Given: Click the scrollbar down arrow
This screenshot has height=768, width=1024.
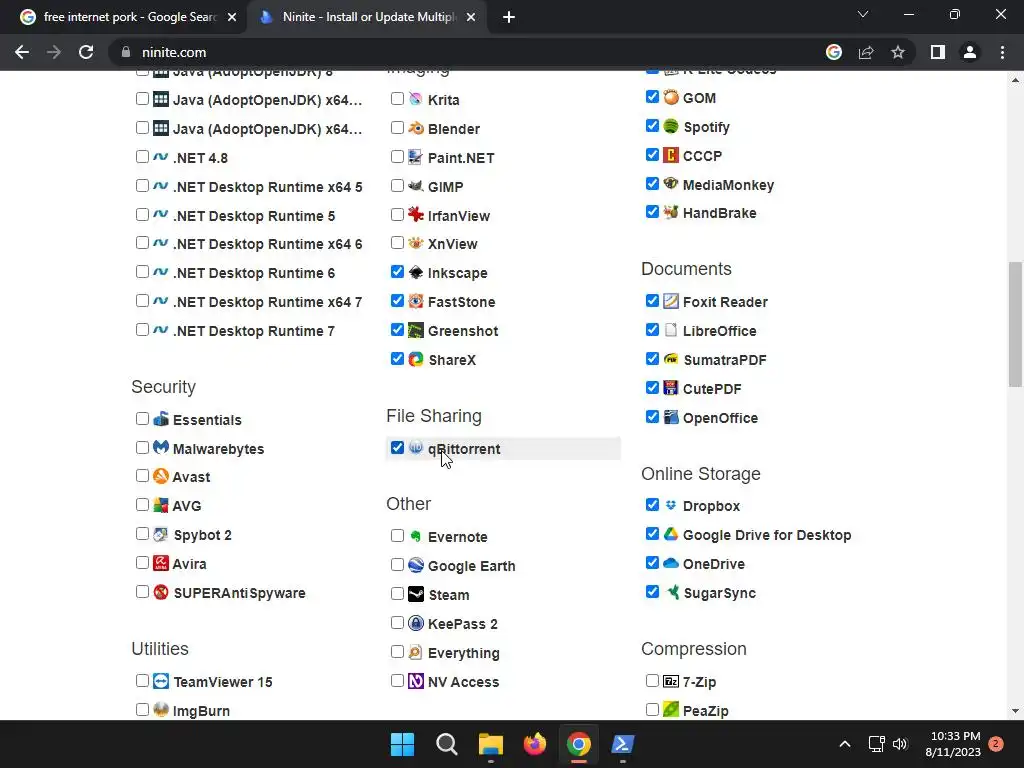Looking at the screenshot, I should click(1015, 711).
